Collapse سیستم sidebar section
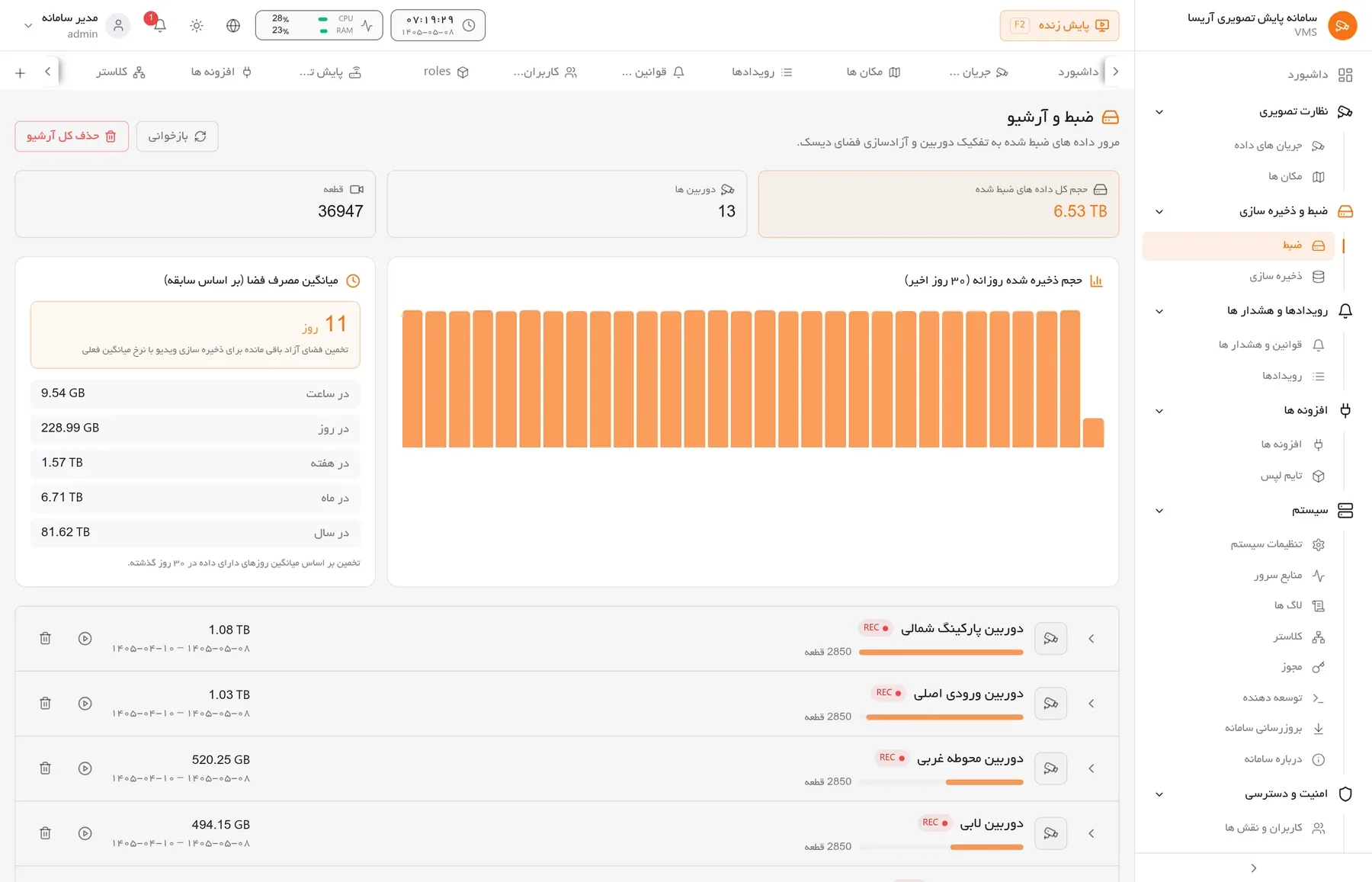The width and height of the screenshot is (1372, 882). 1159,511
